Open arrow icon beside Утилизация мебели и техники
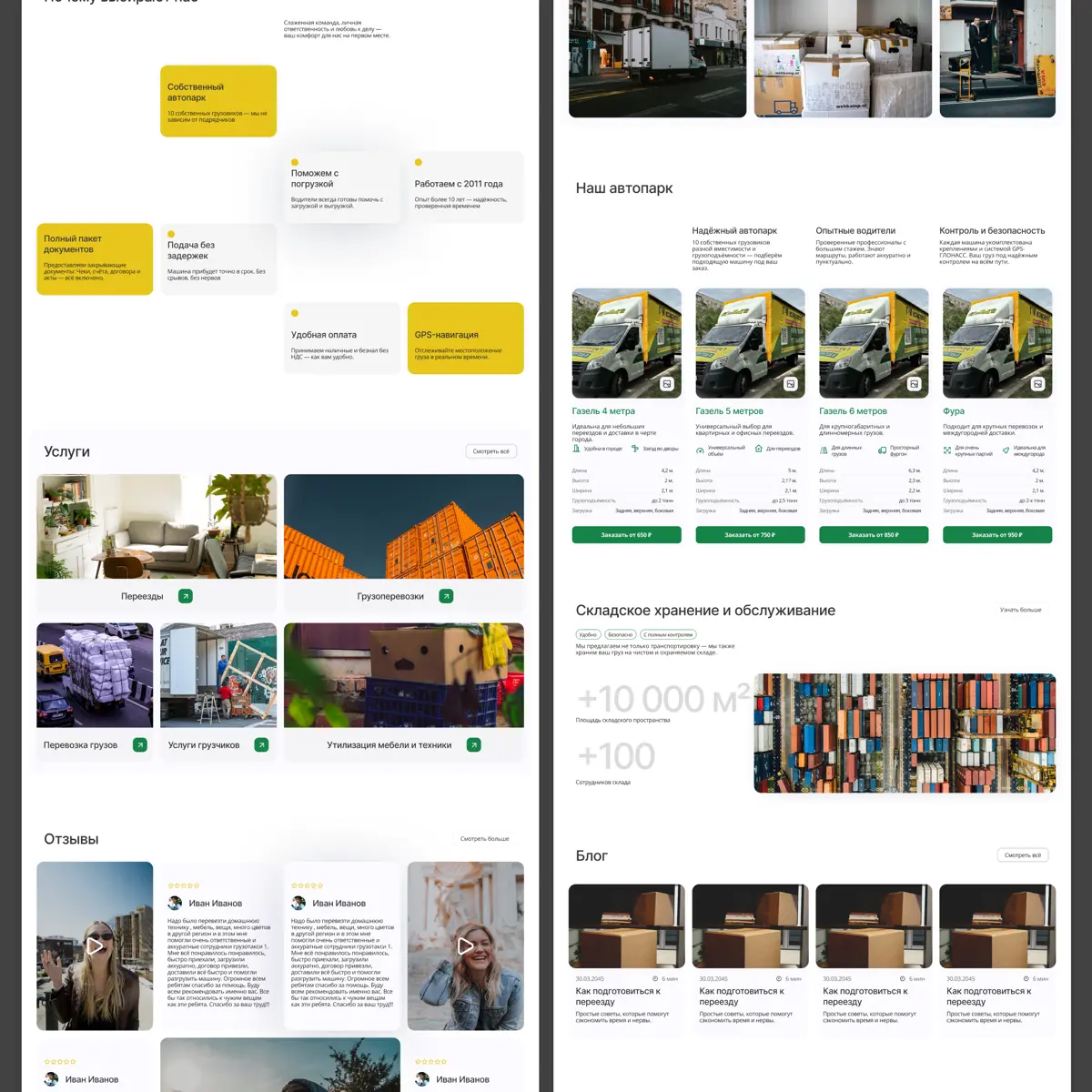Image resolution: width=1092 pixels, height=1092 pixels. (x=473, y=744)
